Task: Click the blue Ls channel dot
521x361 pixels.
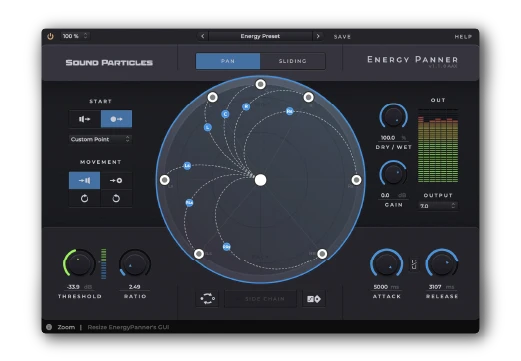Action: 187,166
